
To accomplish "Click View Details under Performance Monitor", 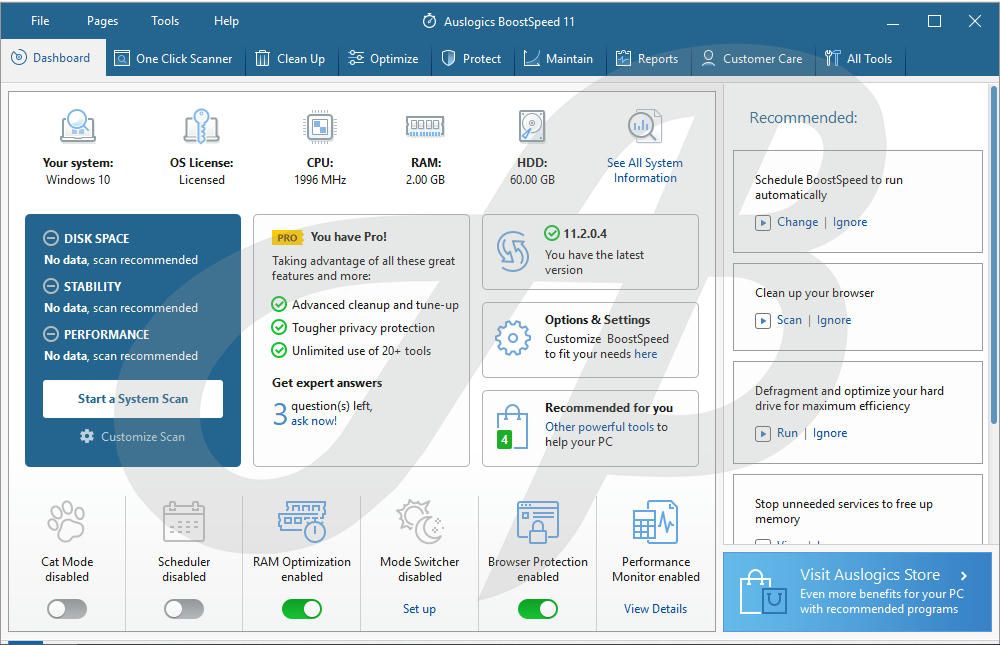I will [x=656, y=609].
